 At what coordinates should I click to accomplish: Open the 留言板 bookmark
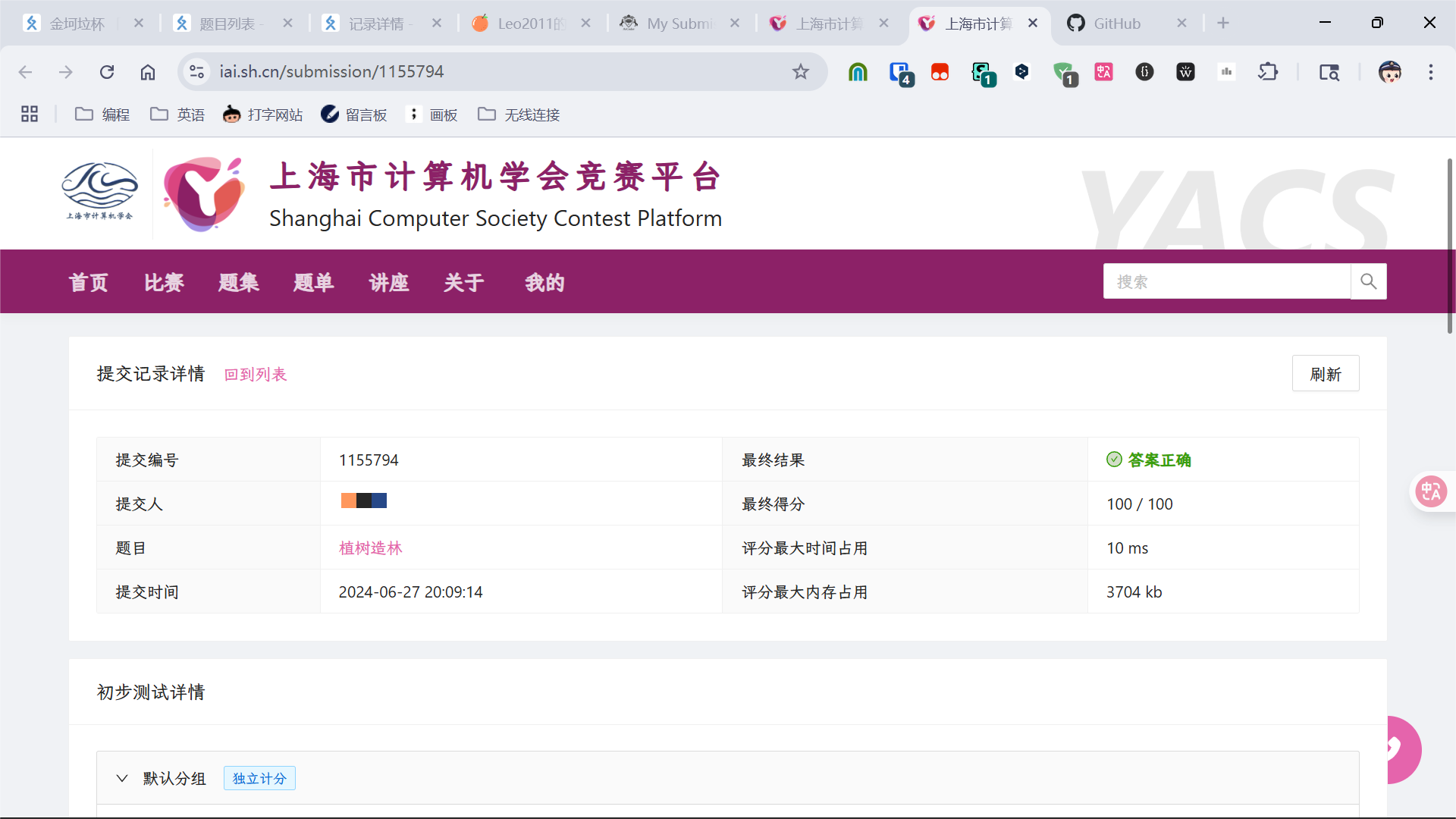(354, 115)
